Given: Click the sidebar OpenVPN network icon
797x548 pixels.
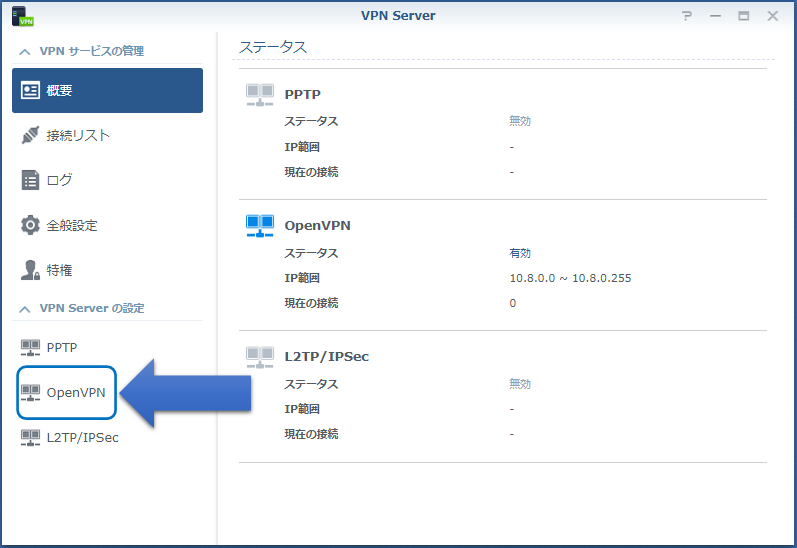Looking at the screenshot, I should click(30, 392).
